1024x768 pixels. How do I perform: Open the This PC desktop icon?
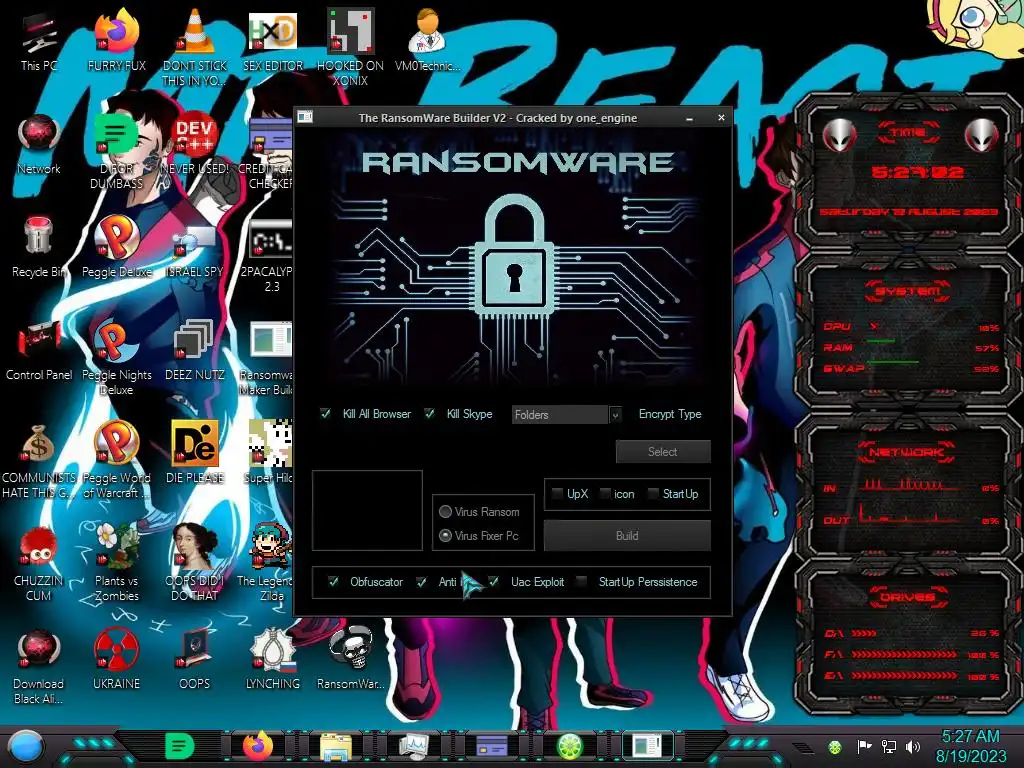click(39, 41)
